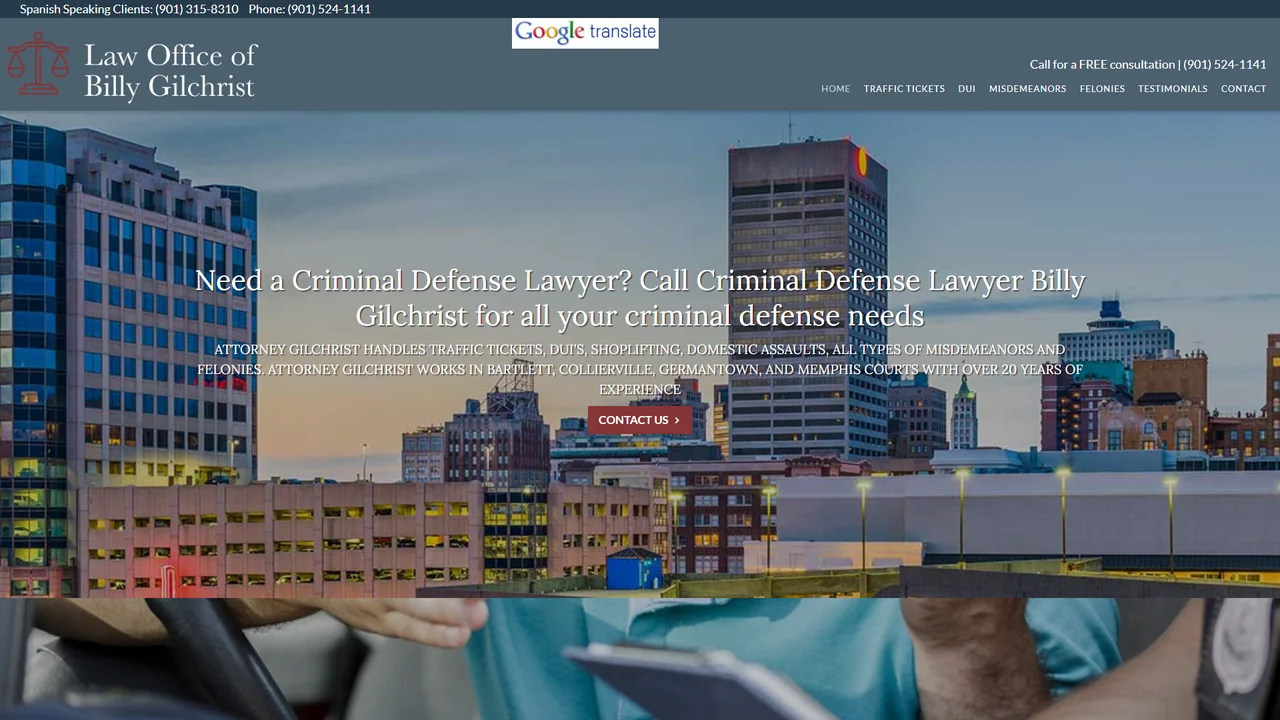
Task: Call the Spanish speaking clients number (901) 315-8310
Action: tap(197, 9)
